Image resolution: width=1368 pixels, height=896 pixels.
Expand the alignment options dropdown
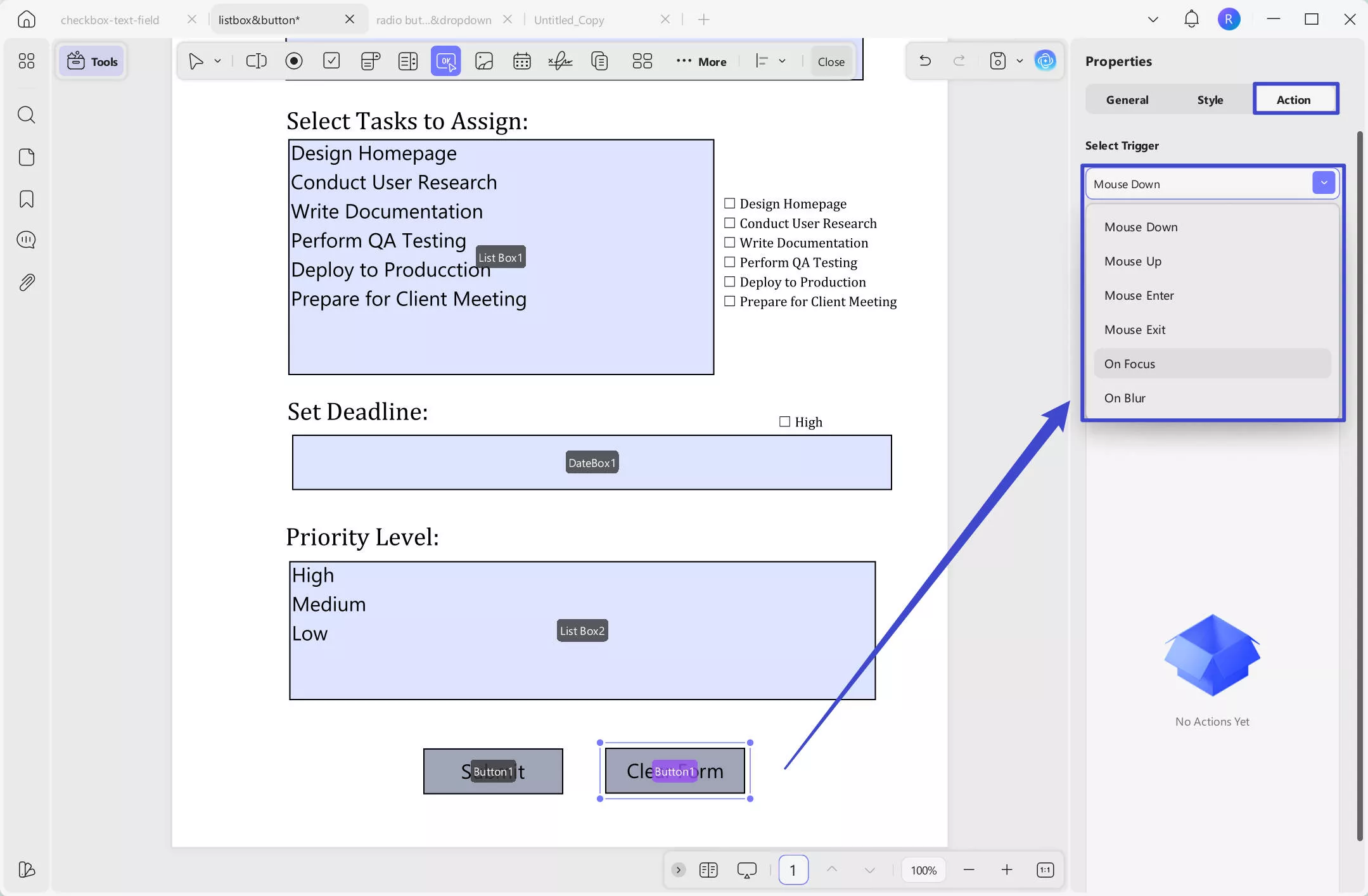point(783,61)
